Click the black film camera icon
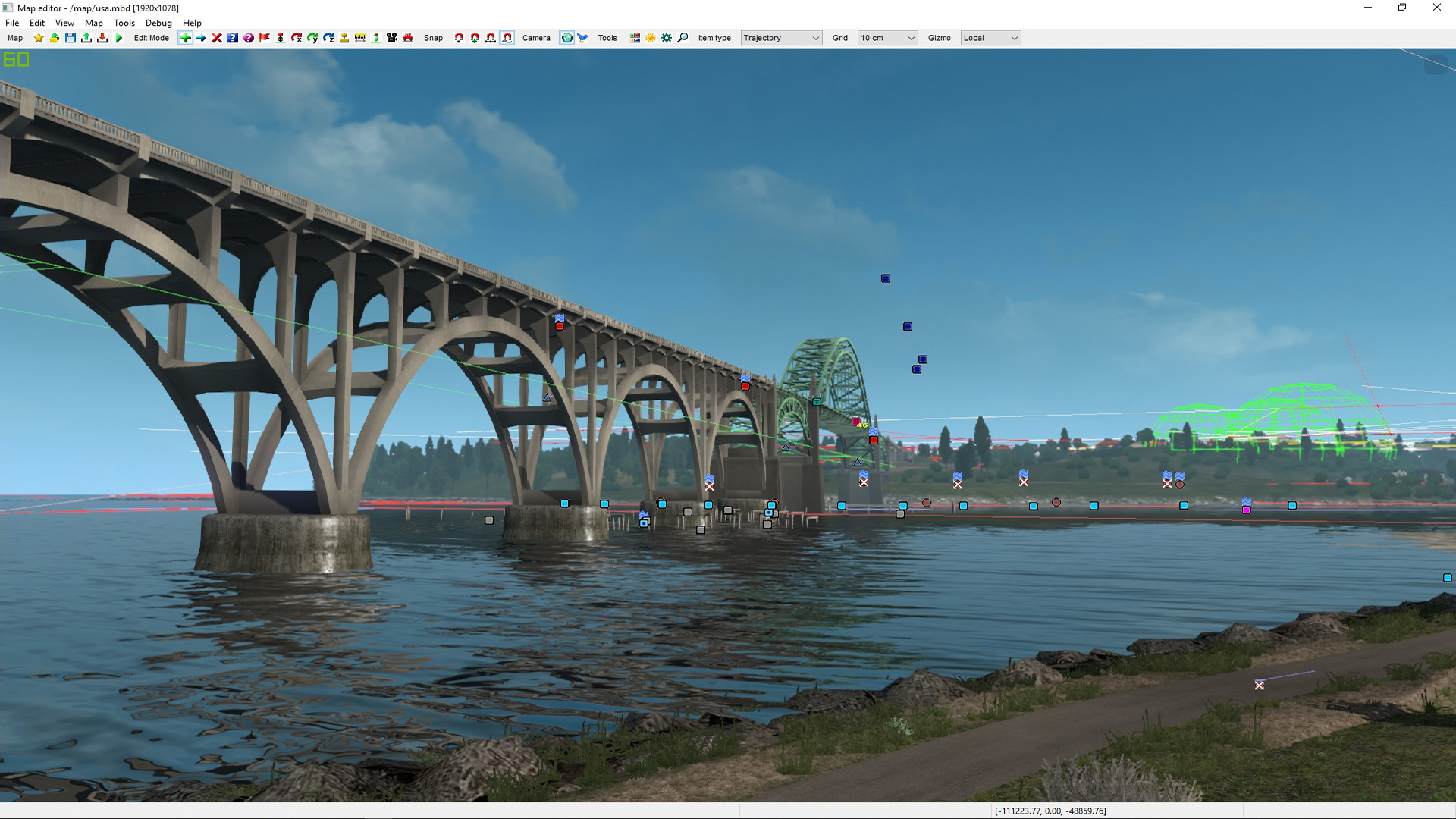The width and height of the screenshot is (1456, 819). 392,38
